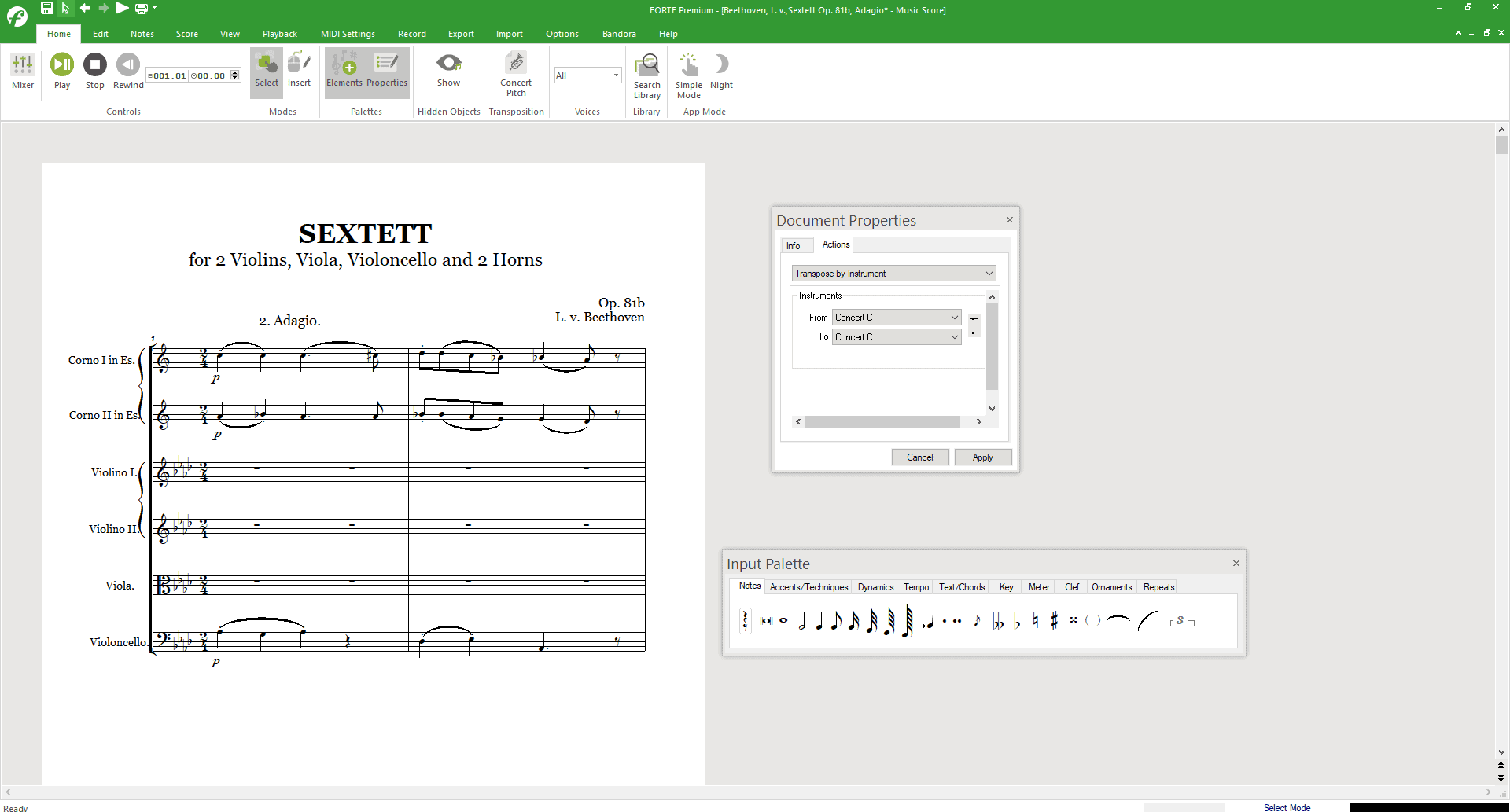
Task: Open Clef tab in Input Palette
Action: click(1072, 587)
